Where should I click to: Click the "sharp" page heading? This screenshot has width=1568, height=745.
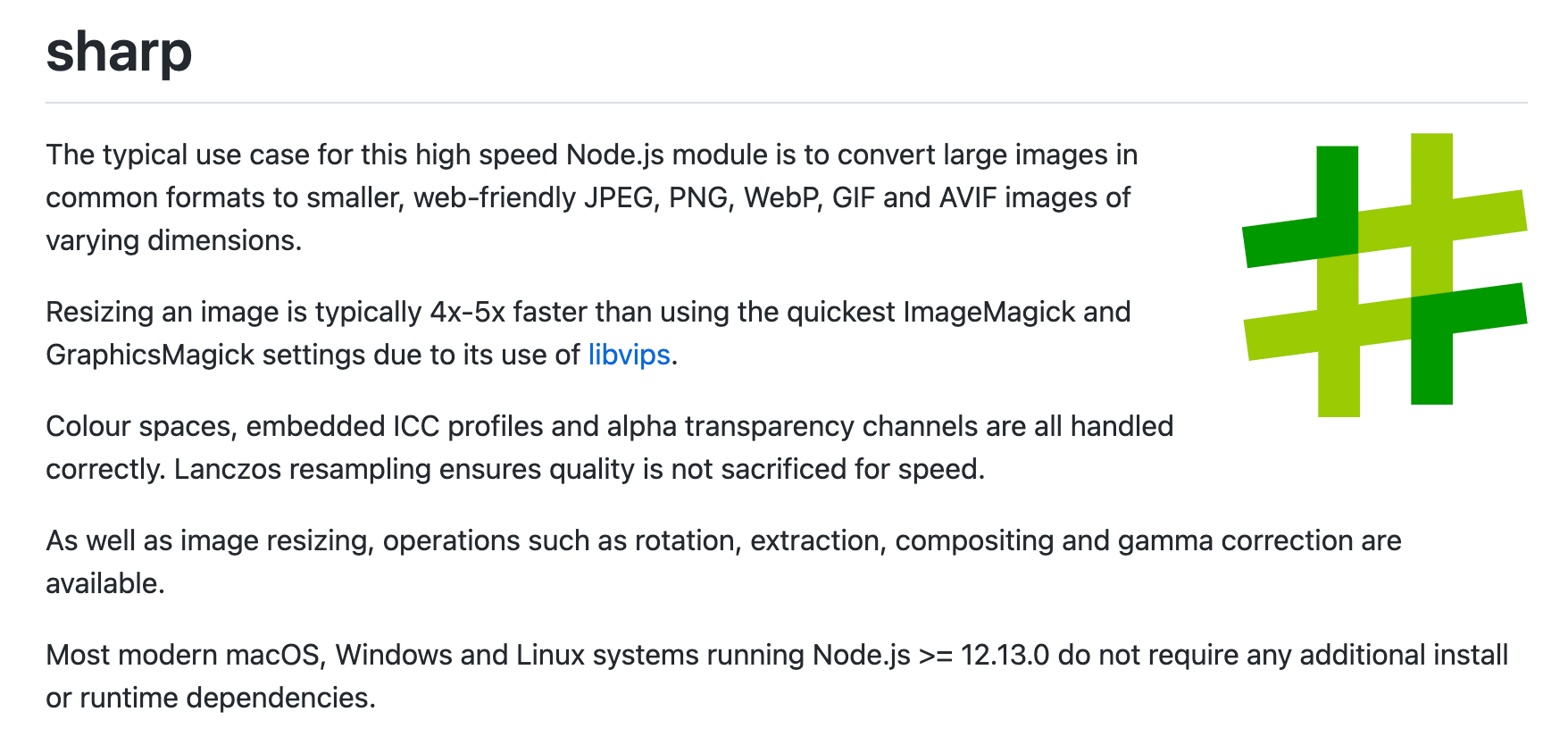119,52
